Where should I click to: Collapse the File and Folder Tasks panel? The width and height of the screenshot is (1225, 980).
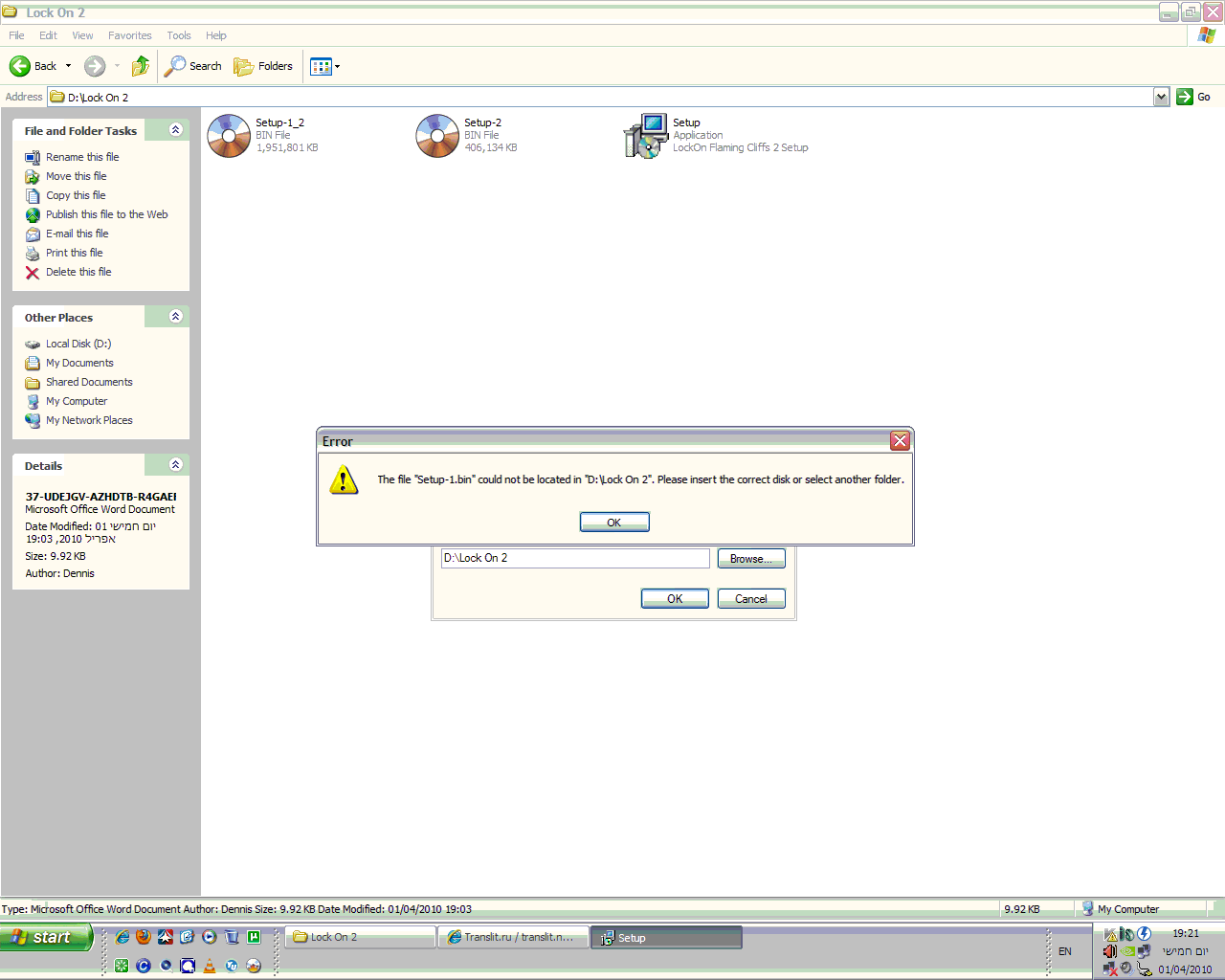(175, 130)
